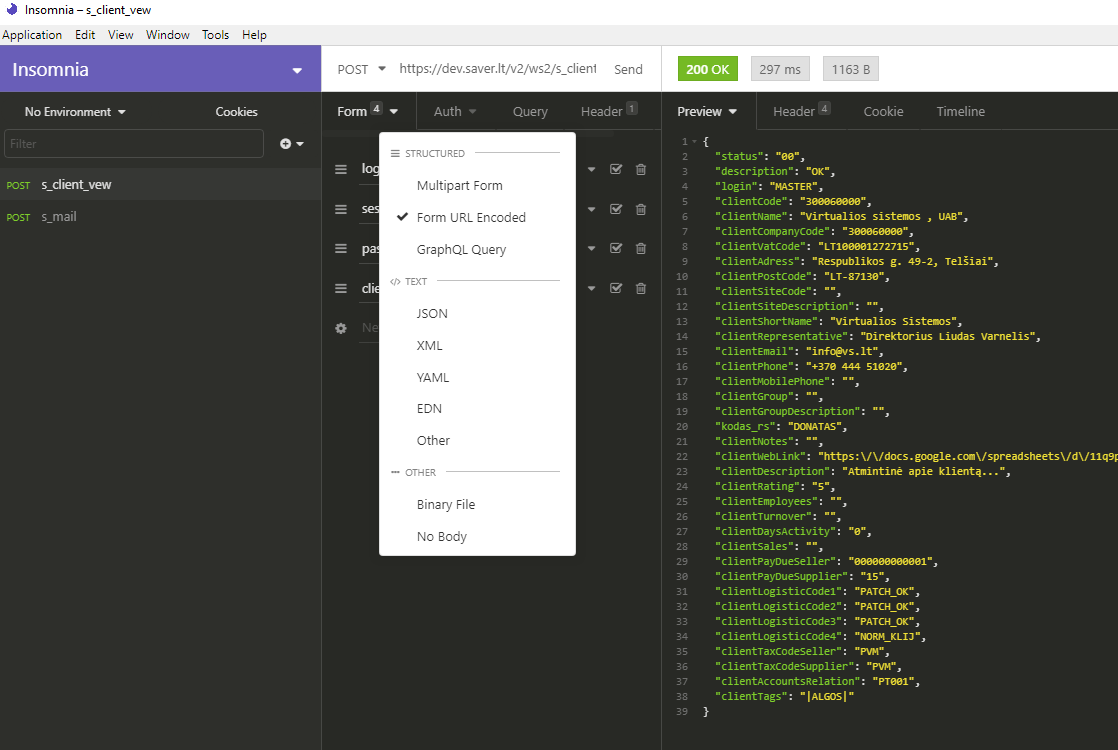Open the View menu
The image size is (1118, 750).
coord(120,35)
